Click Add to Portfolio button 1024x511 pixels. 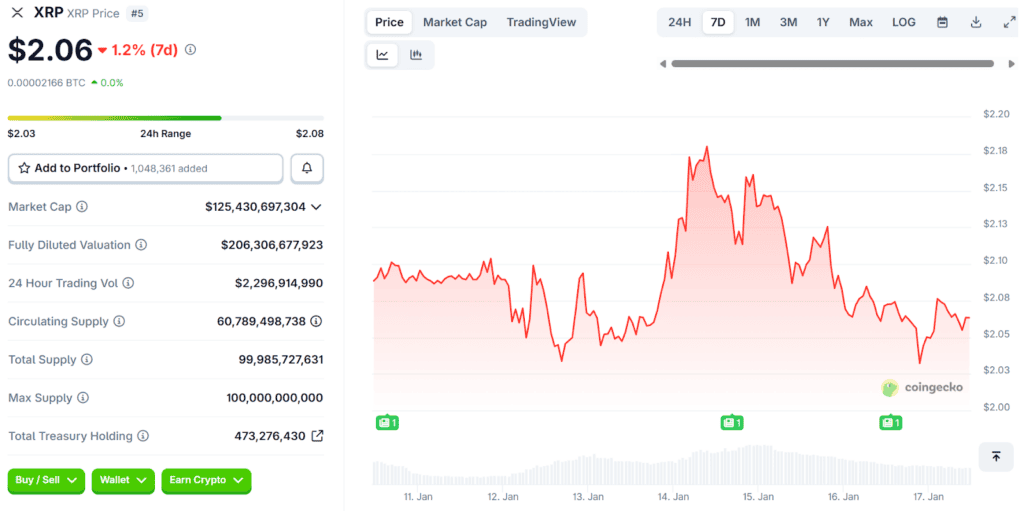[145, 168]
